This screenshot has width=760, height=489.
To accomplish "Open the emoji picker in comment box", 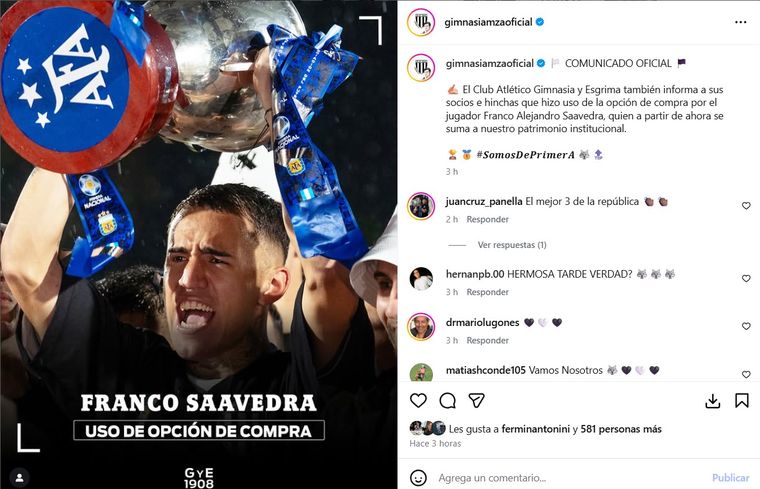I will coord(418,477).
